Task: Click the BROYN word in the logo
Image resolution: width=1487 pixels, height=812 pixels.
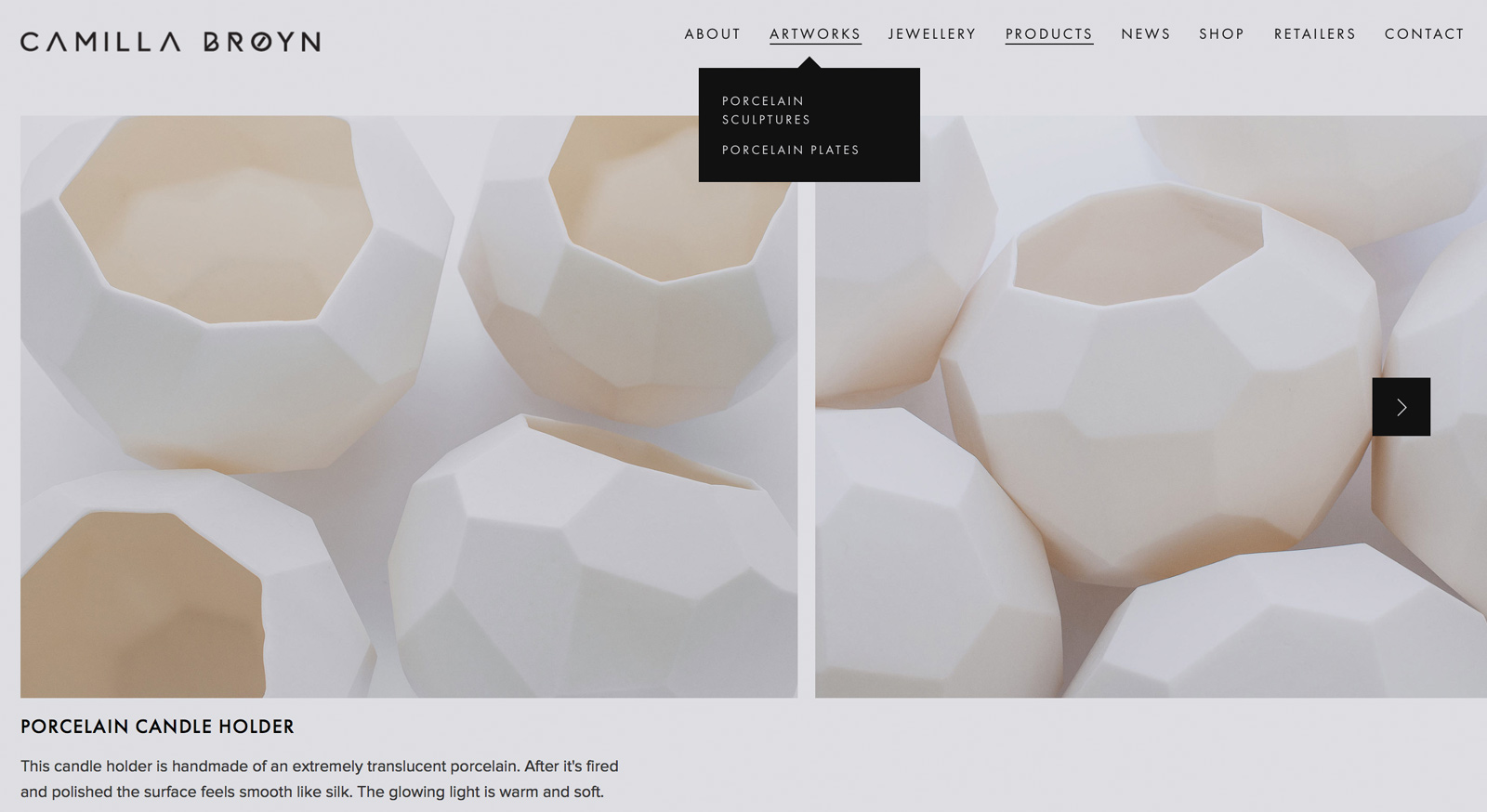Action: click(x=262, y=42)
